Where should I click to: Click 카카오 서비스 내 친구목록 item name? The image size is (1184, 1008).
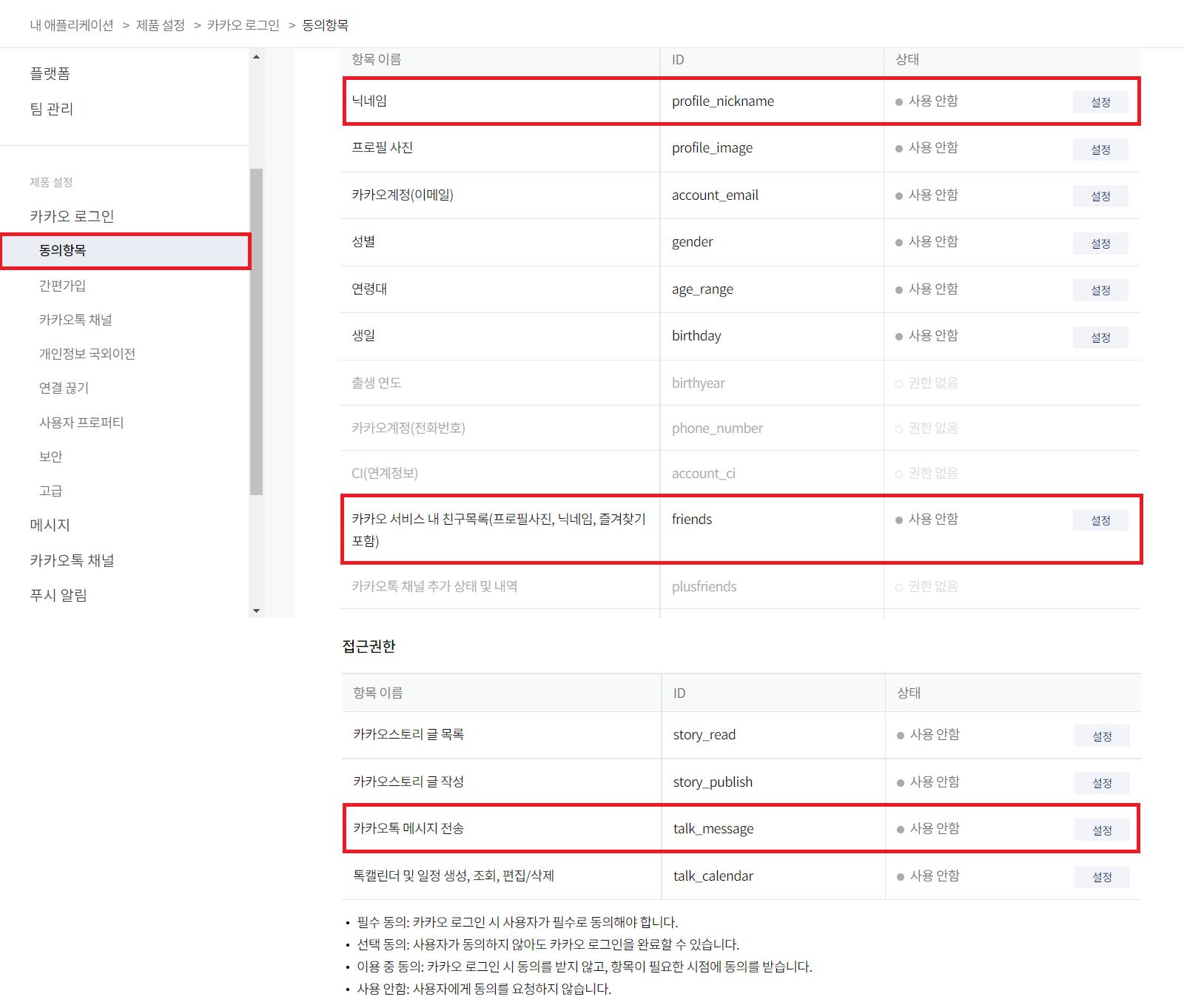tap(498, 530)
